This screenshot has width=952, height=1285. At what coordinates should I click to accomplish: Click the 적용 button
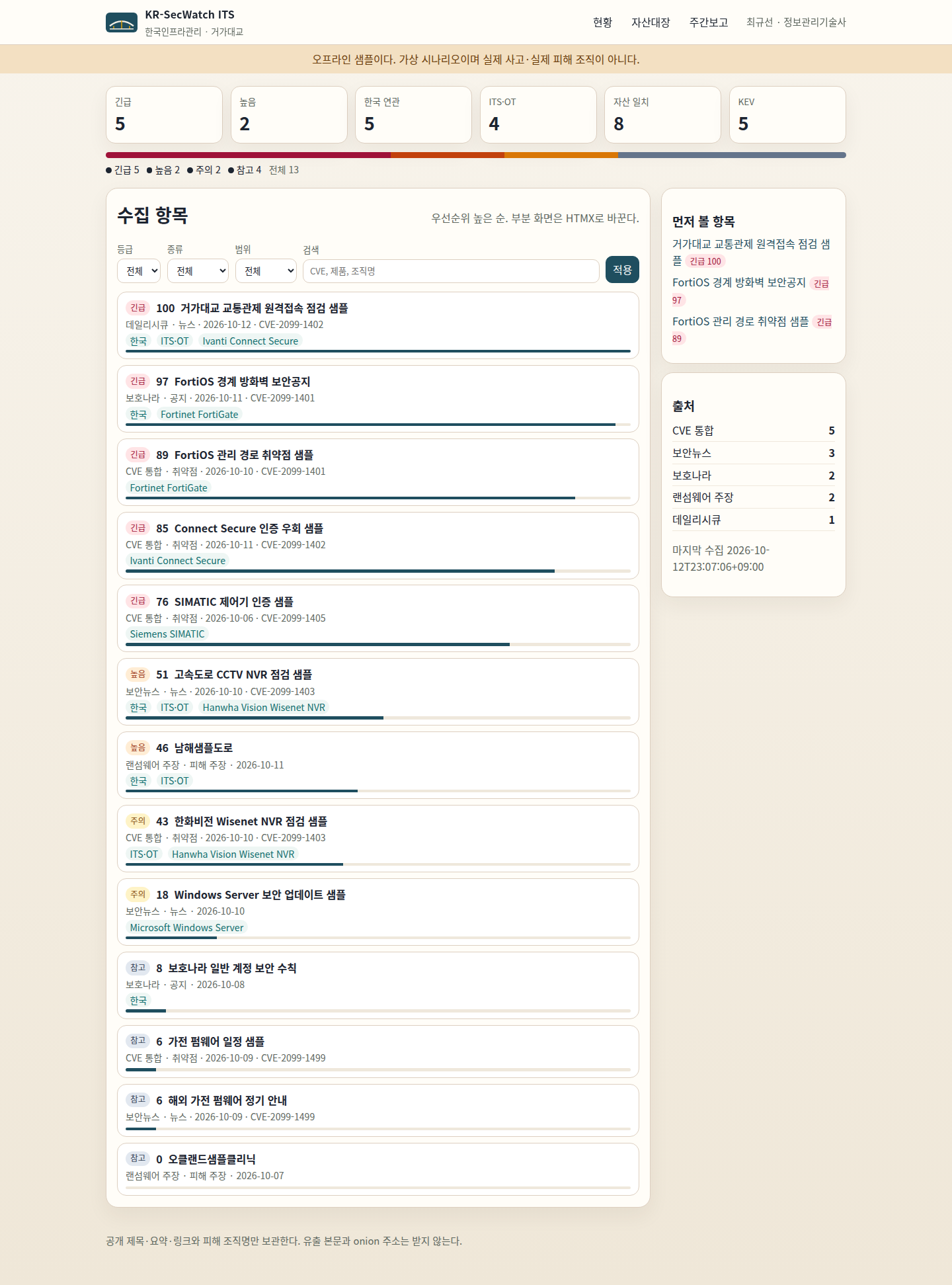[622, 270]
